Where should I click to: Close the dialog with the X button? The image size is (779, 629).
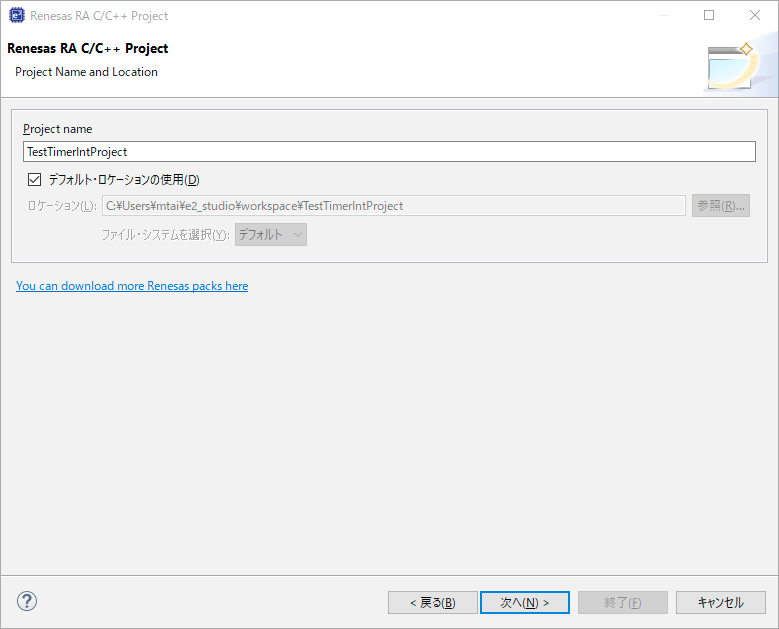click(x=755, y=15)
